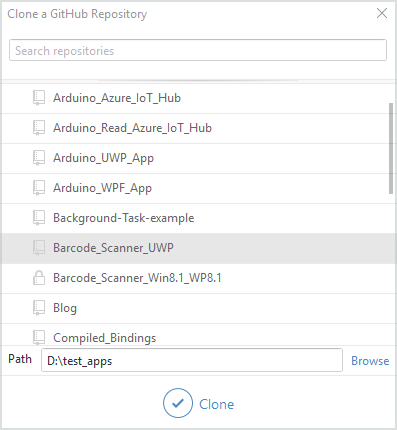Choose the private Barcode_Scanner_Win8.1_WP8.1 name

pos(137,278)
